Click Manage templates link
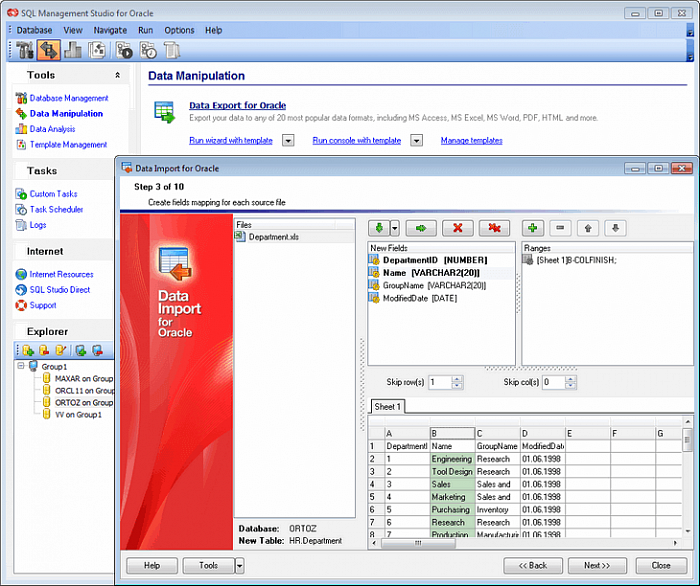This screenshot has width=700, height=586. [471, 141]
